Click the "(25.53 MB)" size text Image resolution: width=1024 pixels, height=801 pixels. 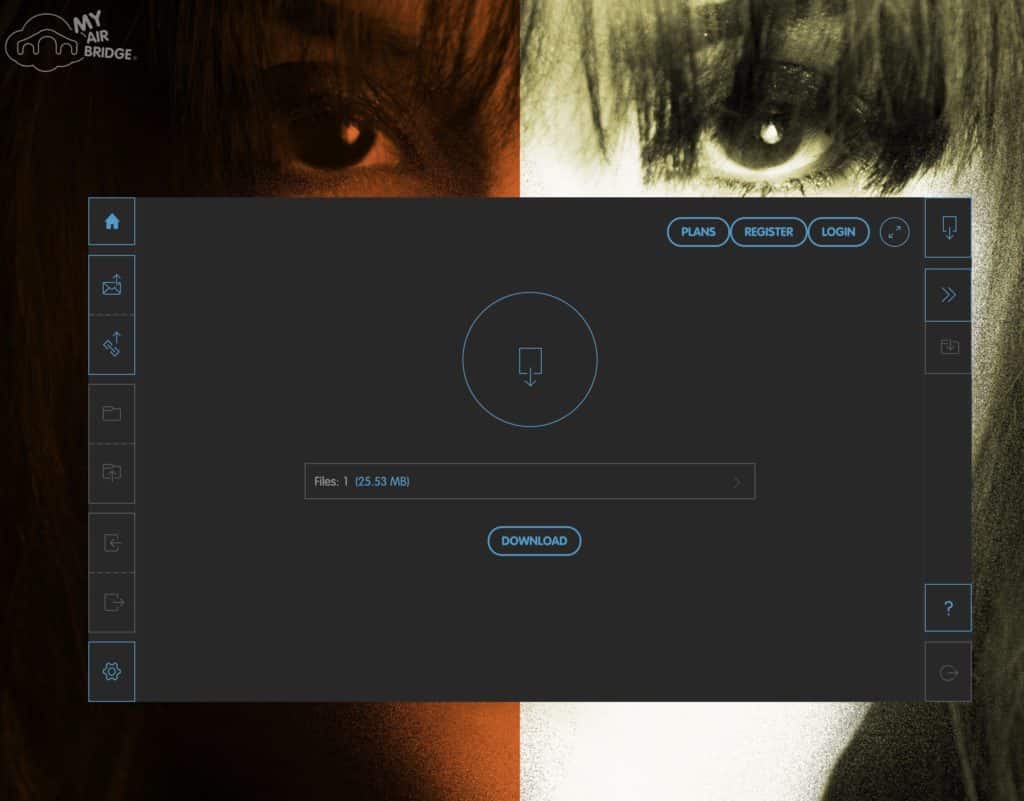(382, 482)
